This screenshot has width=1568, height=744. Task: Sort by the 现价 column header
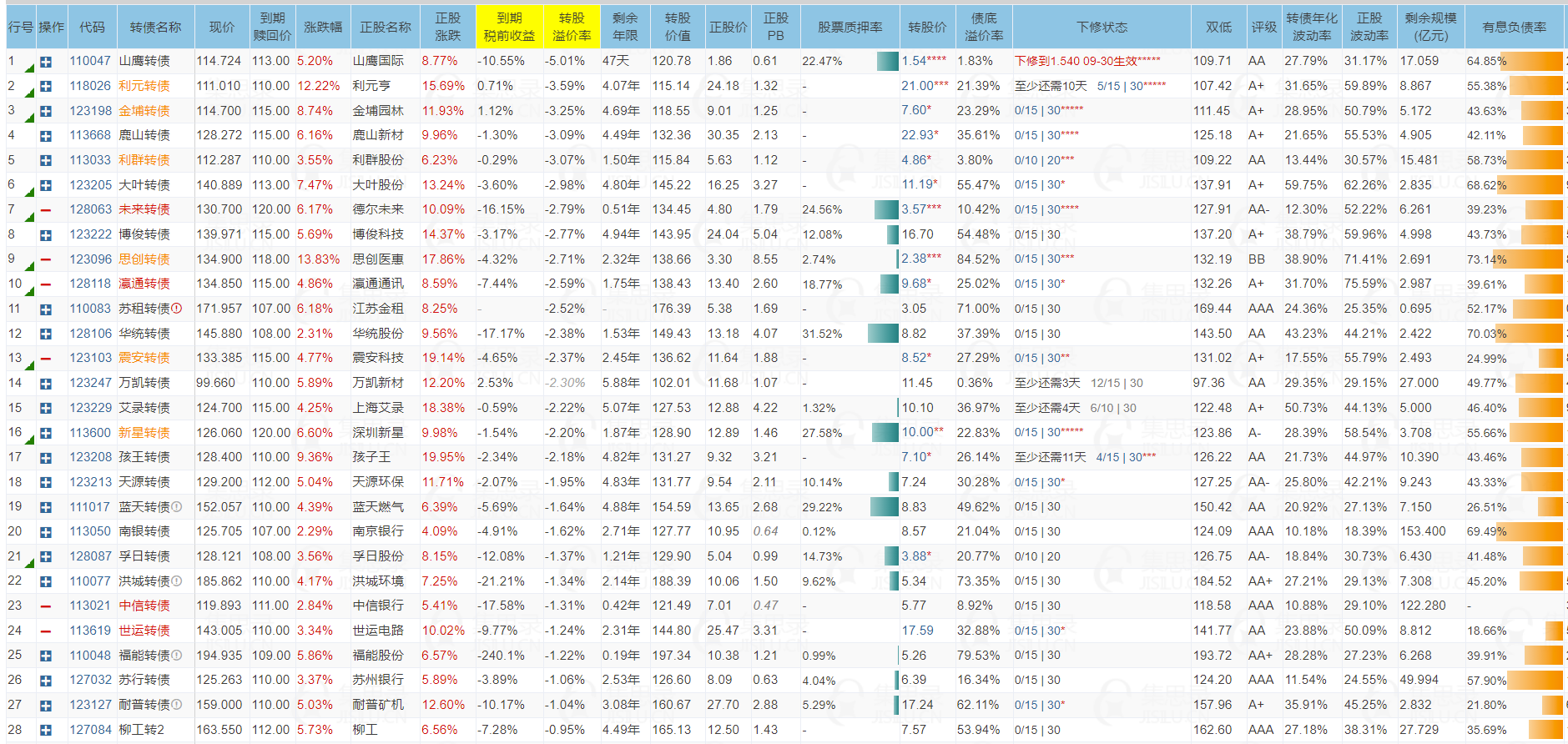pyautogui.click(x=222, y=28)
